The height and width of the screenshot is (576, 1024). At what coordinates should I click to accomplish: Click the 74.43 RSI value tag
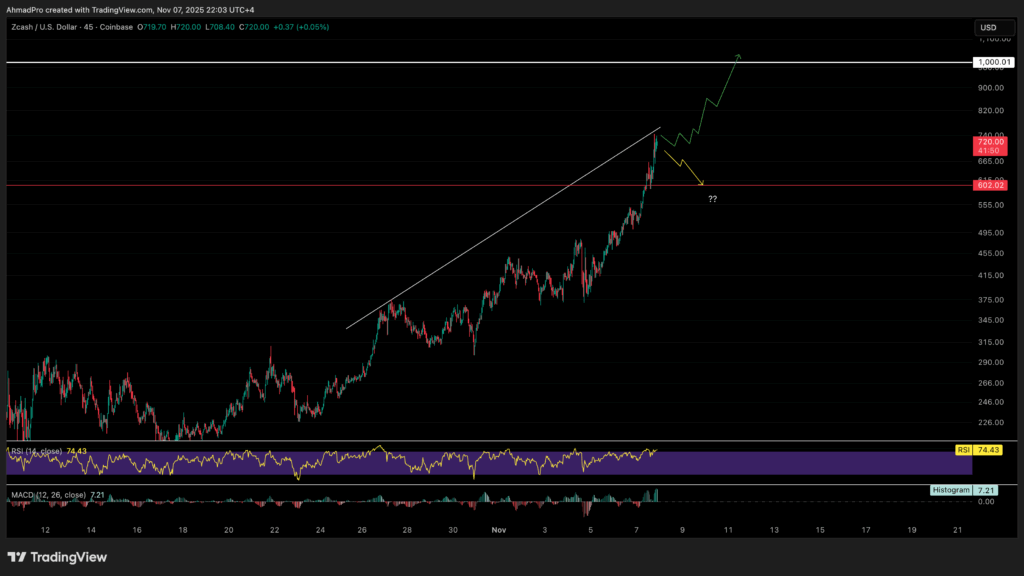988,451
